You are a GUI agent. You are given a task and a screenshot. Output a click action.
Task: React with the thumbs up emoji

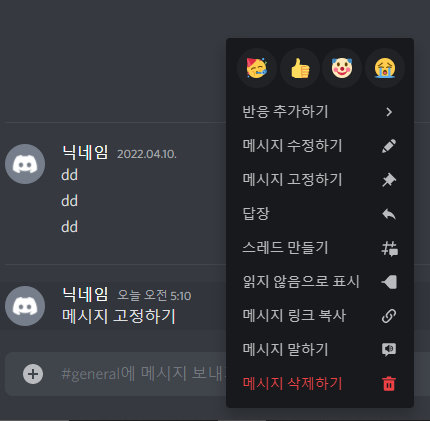[300, 68]
